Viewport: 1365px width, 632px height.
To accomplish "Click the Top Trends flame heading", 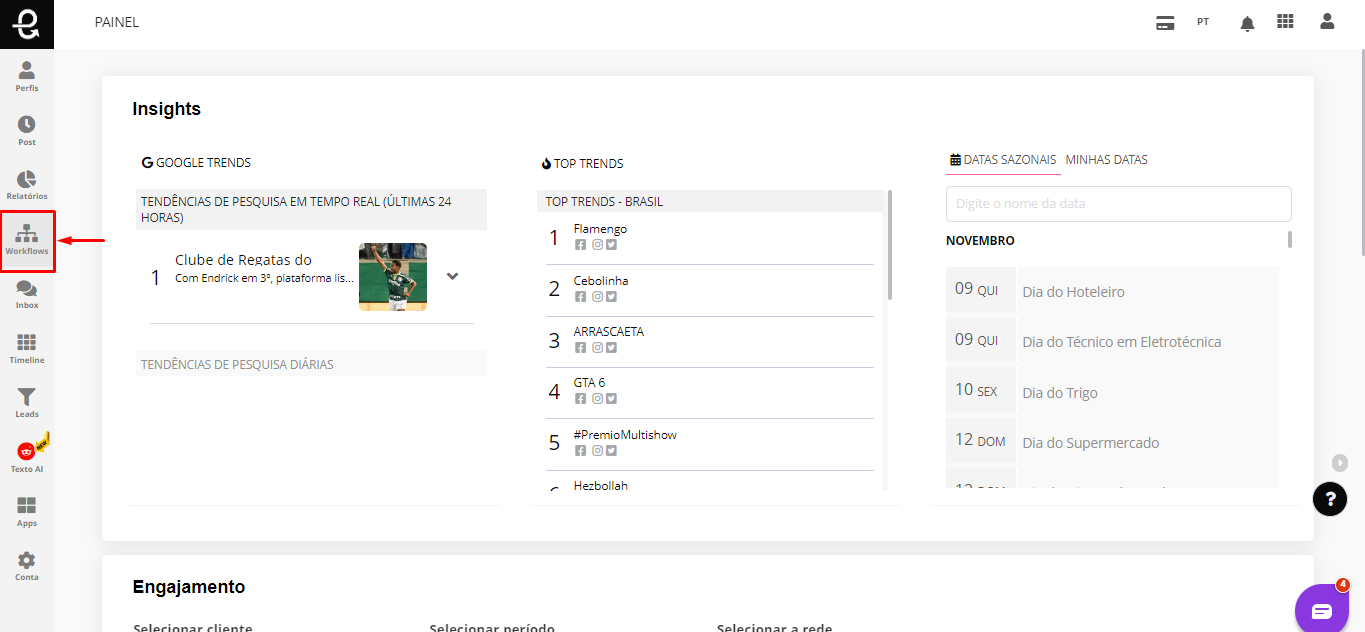I will 582,163.
